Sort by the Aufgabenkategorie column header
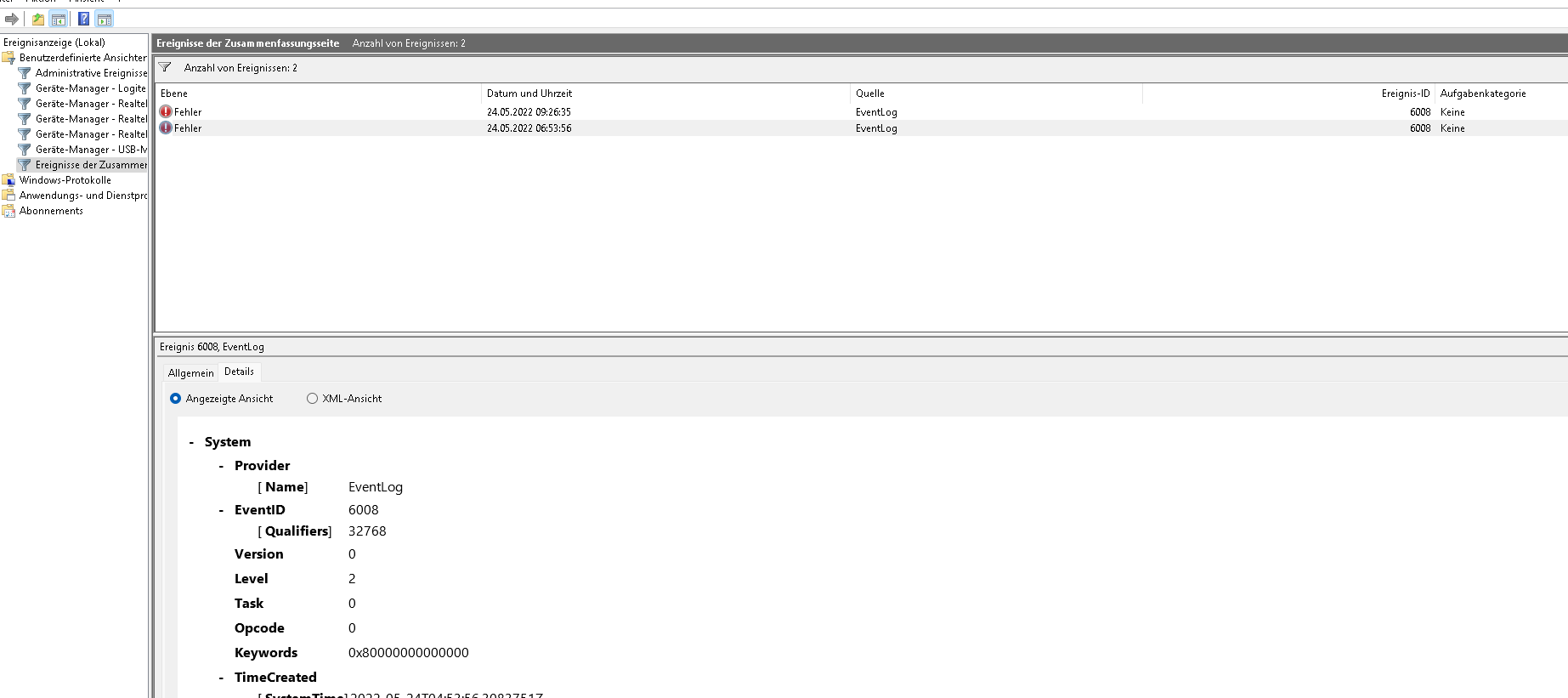This screenshot has width=1568, height=698. [1501, 94]
